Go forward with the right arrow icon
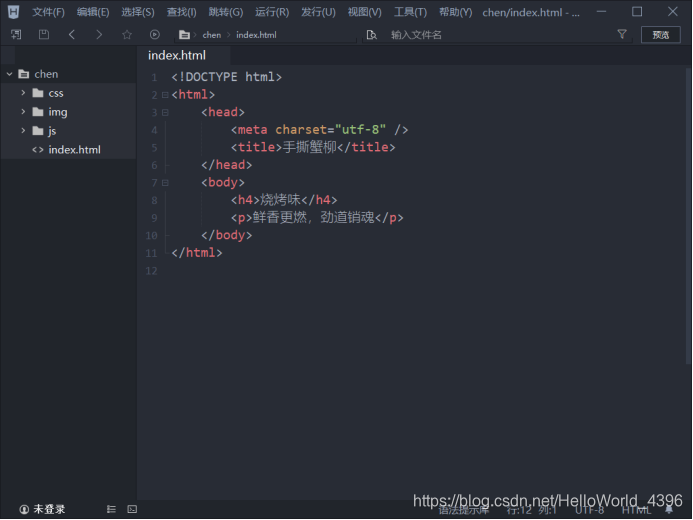 click(99, 34)
